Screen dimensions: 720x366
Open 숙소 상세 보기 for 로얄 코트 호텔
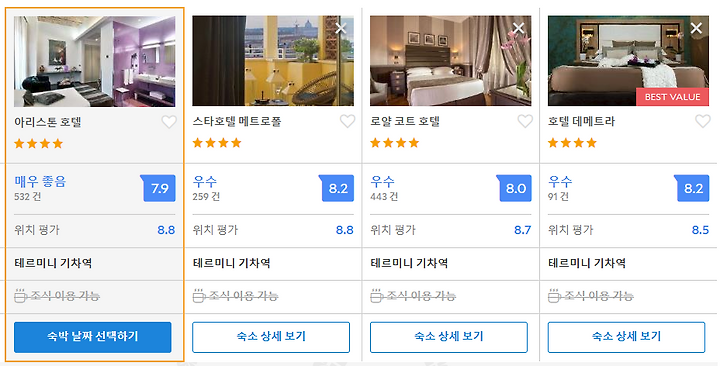pos(449,337)
